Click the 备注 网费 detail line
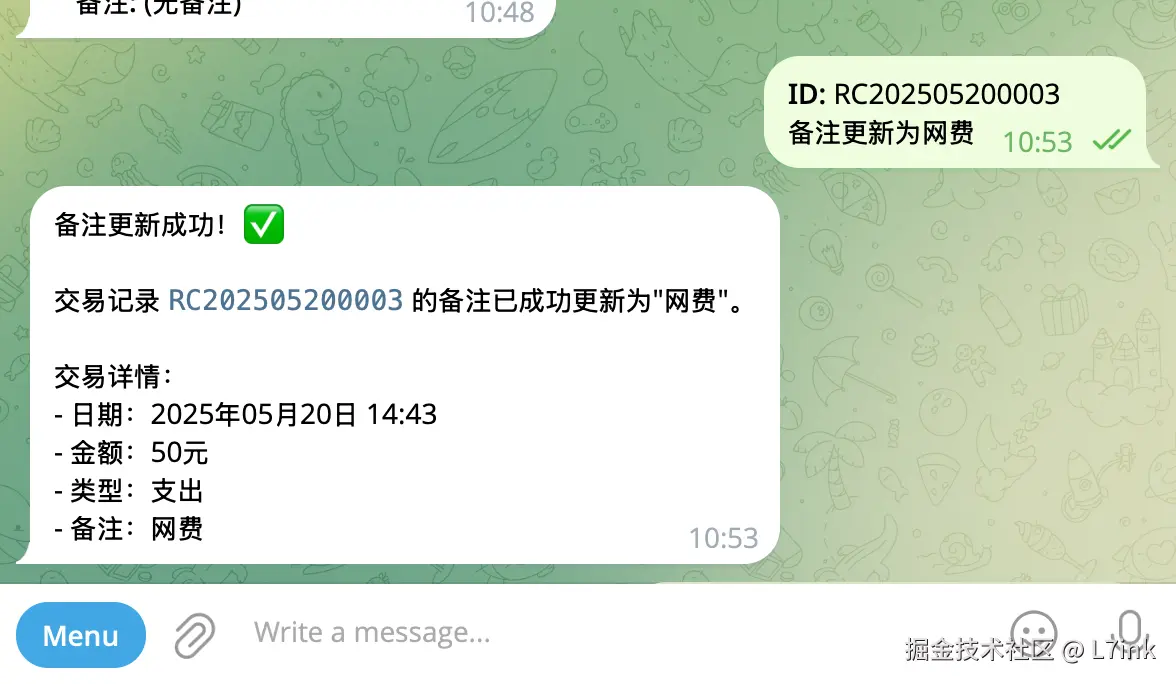1176x684 pixels. (129, 530)
